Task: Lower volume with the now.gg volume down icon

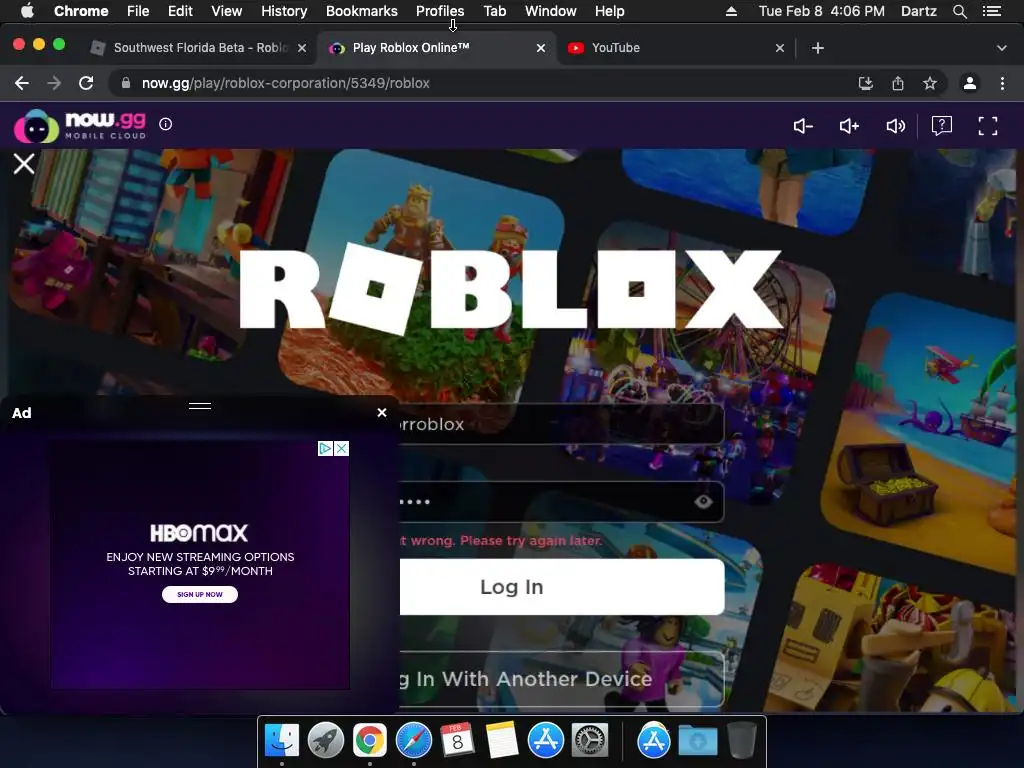Action: 803,126
